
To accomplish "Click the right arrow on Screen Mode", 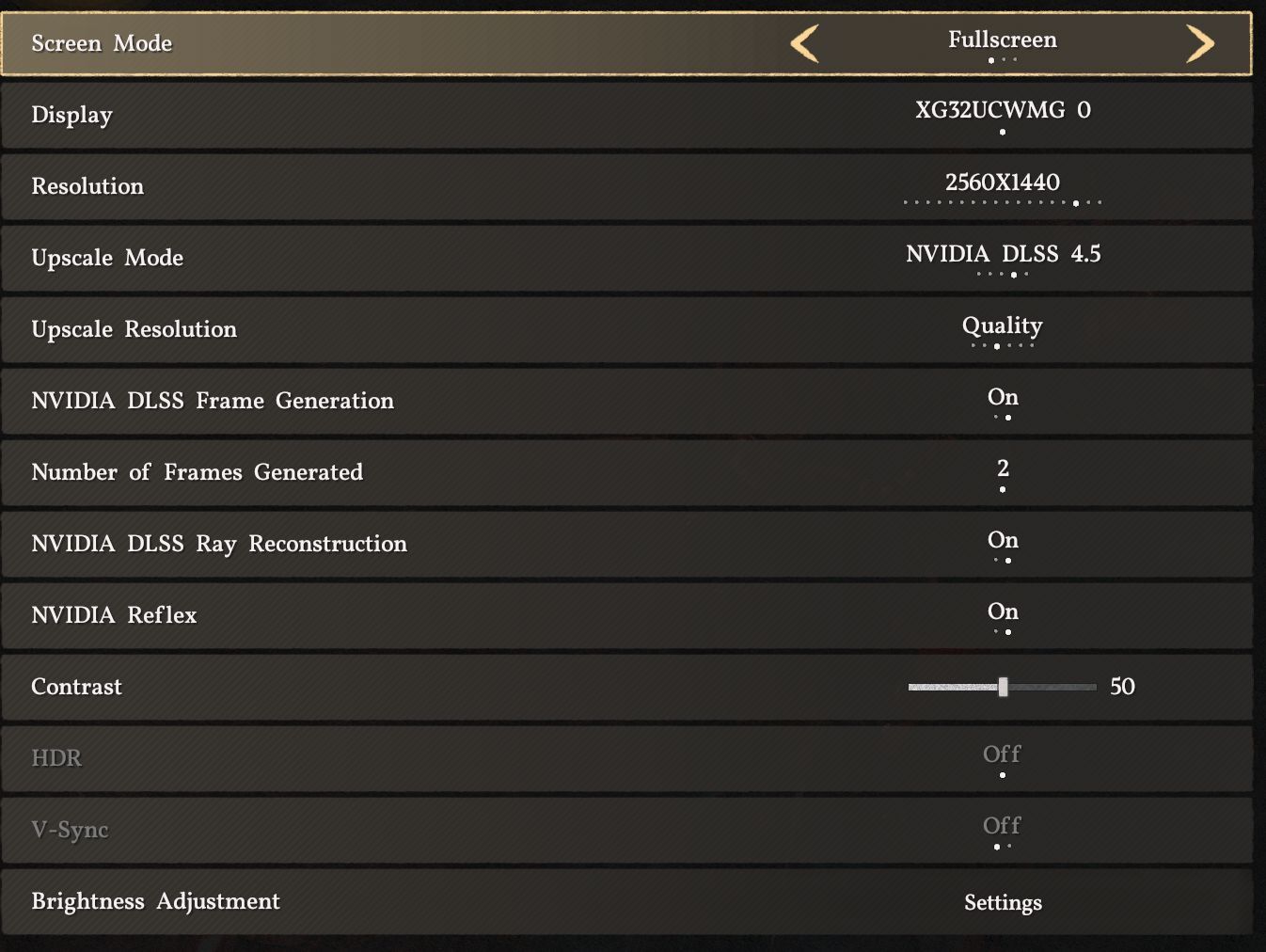I will coord(1200,43).
